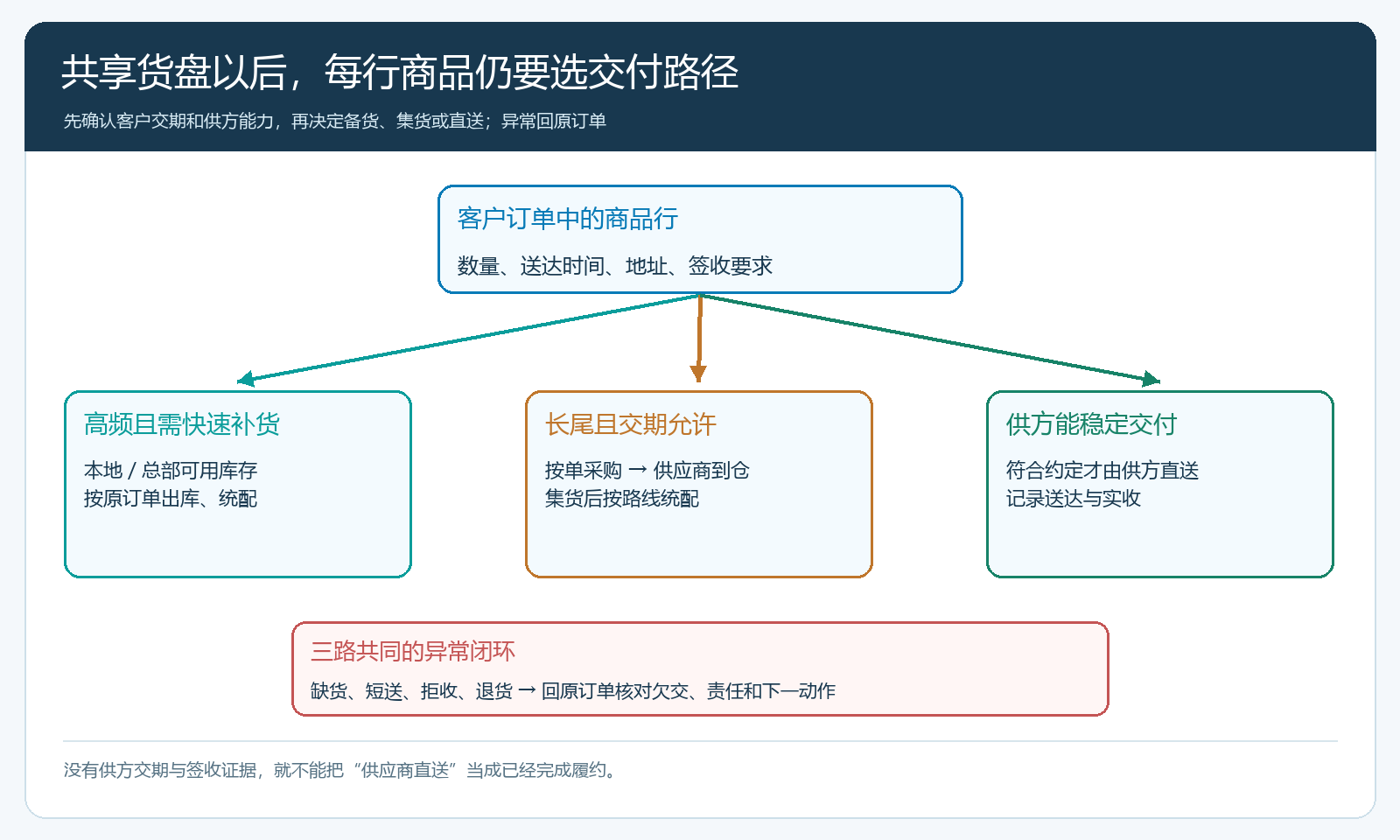Click the line "按原订单出库、统配"
The width and height of the screenshot is (1400, 840).
click(x=171, y=499)
